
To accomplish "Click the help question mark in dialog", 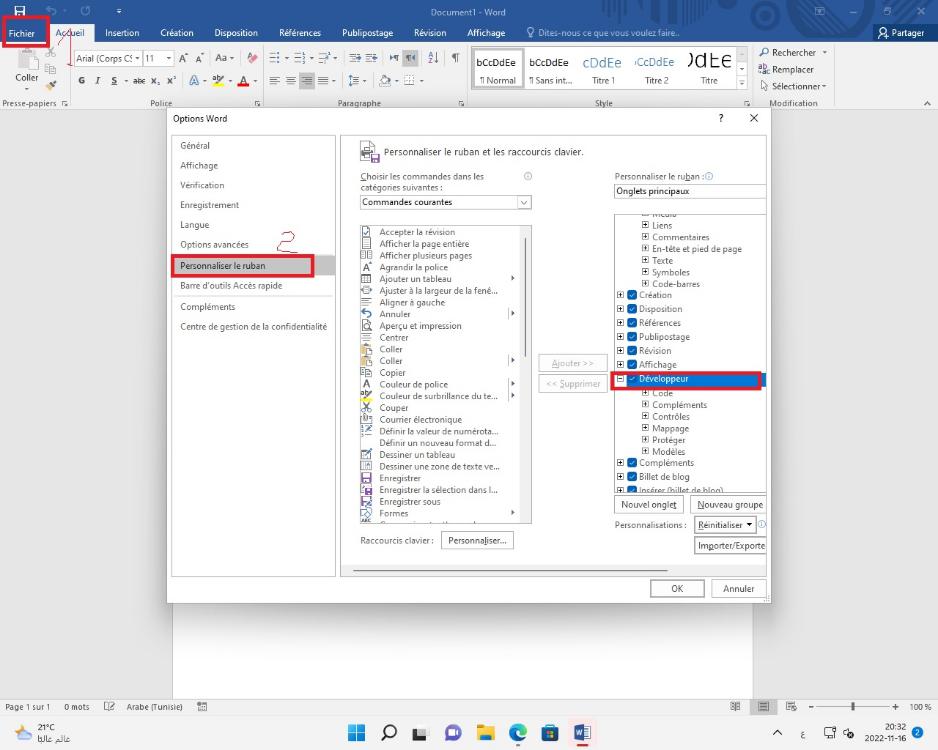I will tap(721, 118).
